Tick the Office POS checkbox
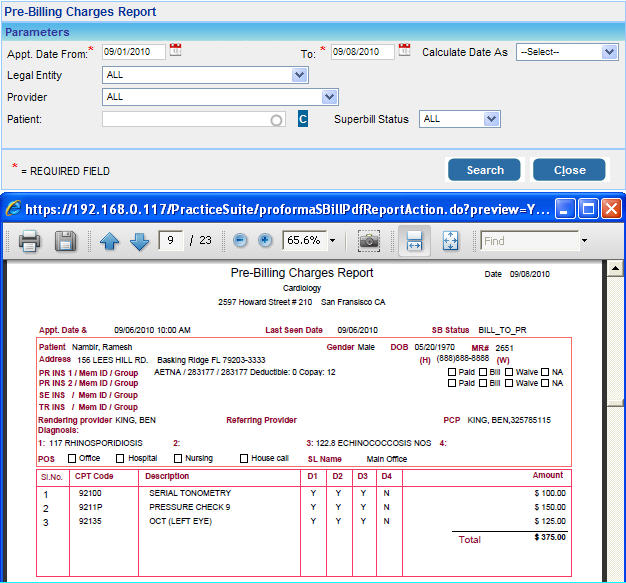The height and width of the screenshot is (583, 626). point(72,458)
